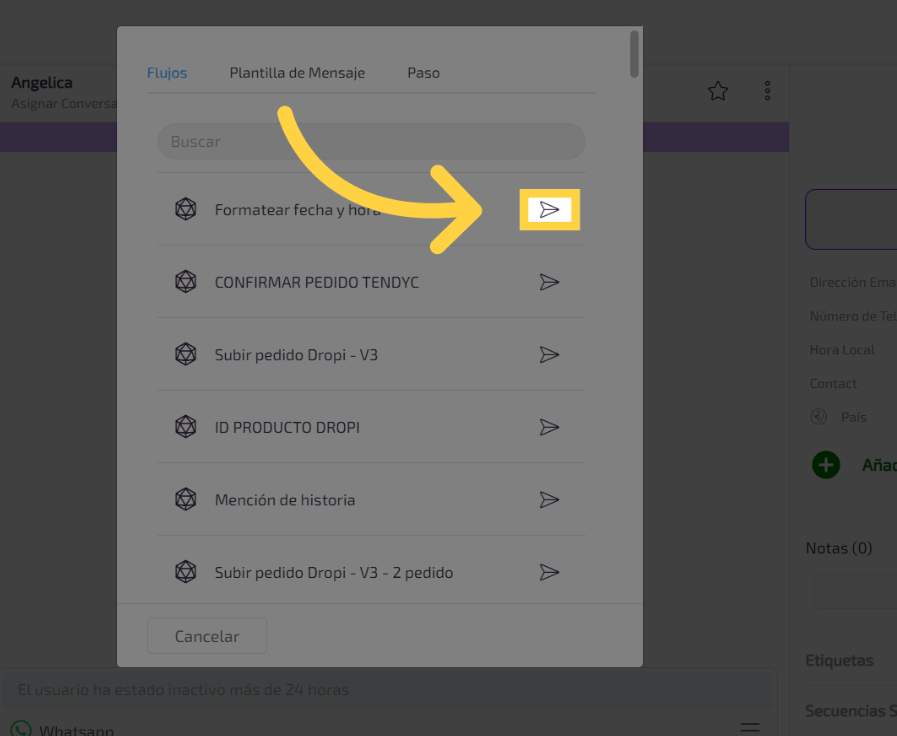This screenshot has height=736, width=897.
Task: Select the Flujos tab
Action: 167,73
